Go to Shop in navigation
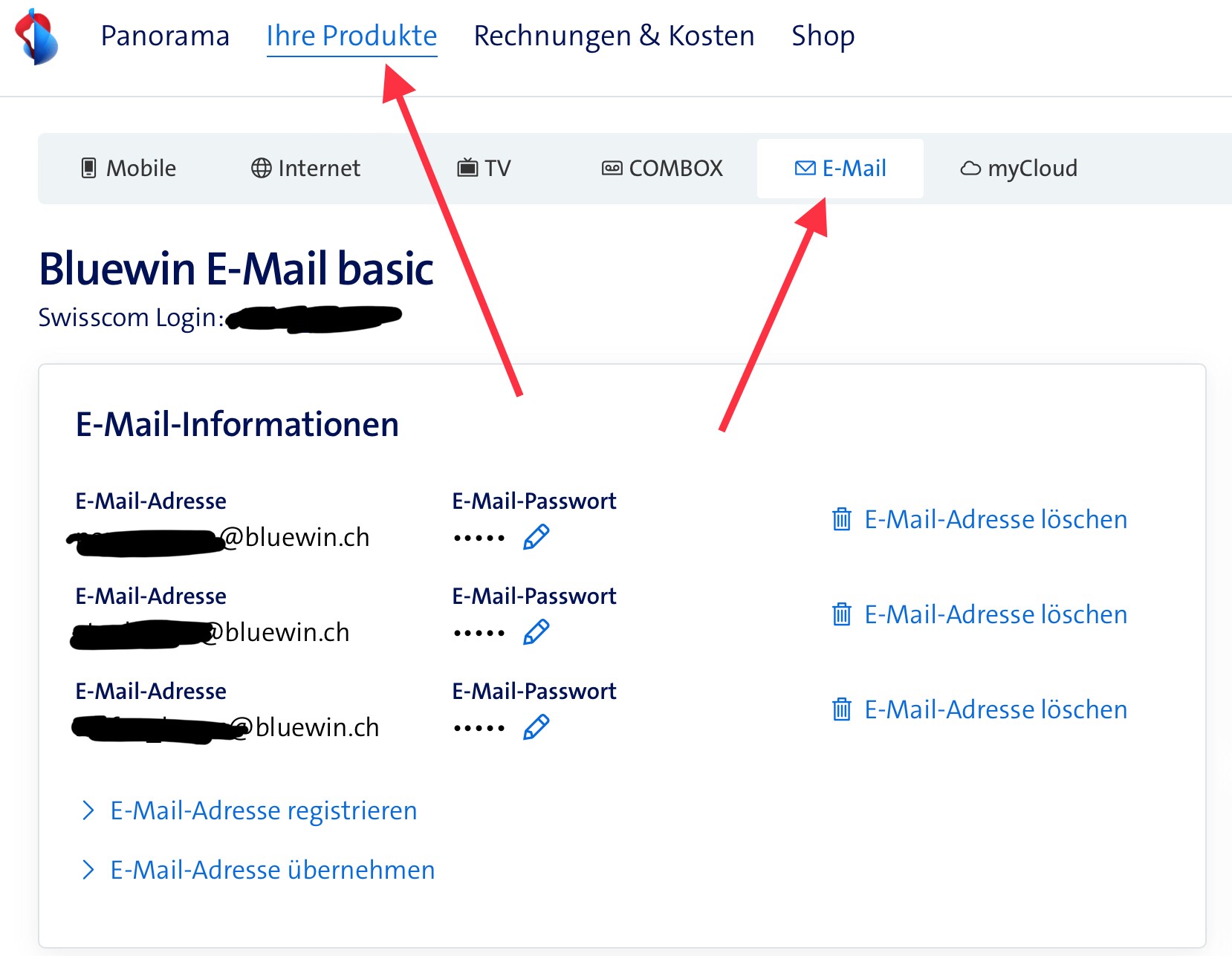This screenshot has width=1232, height=956. coord(823,36)
